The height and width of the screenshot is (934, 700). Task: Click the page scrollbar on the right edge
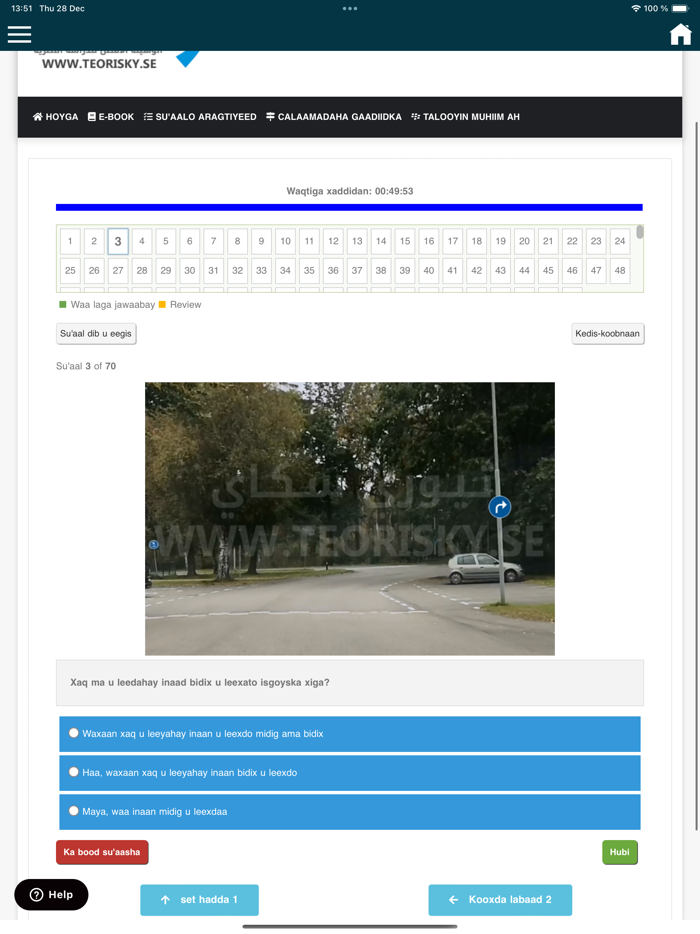[x=697, y=477]
